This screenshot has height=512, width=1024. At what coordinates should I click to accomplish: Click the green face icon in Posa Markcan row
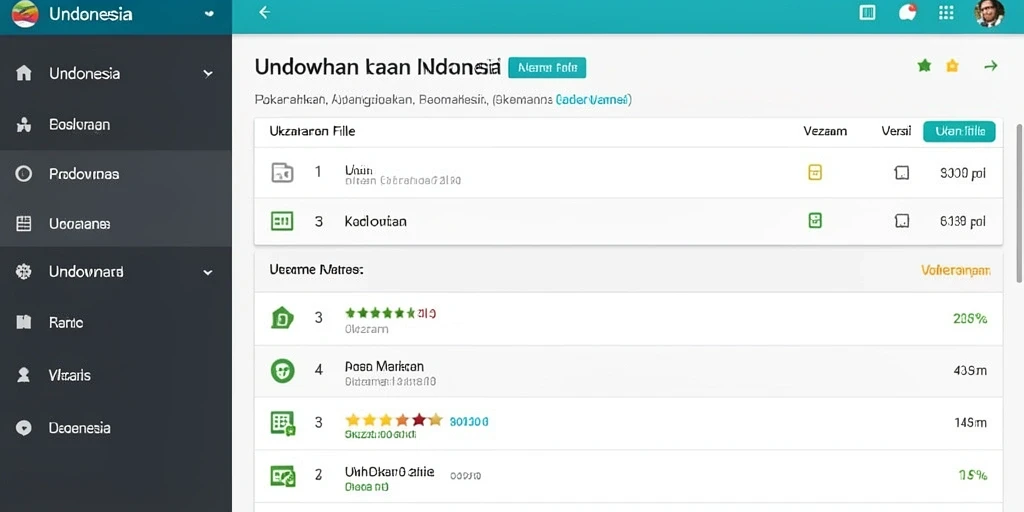282,370
